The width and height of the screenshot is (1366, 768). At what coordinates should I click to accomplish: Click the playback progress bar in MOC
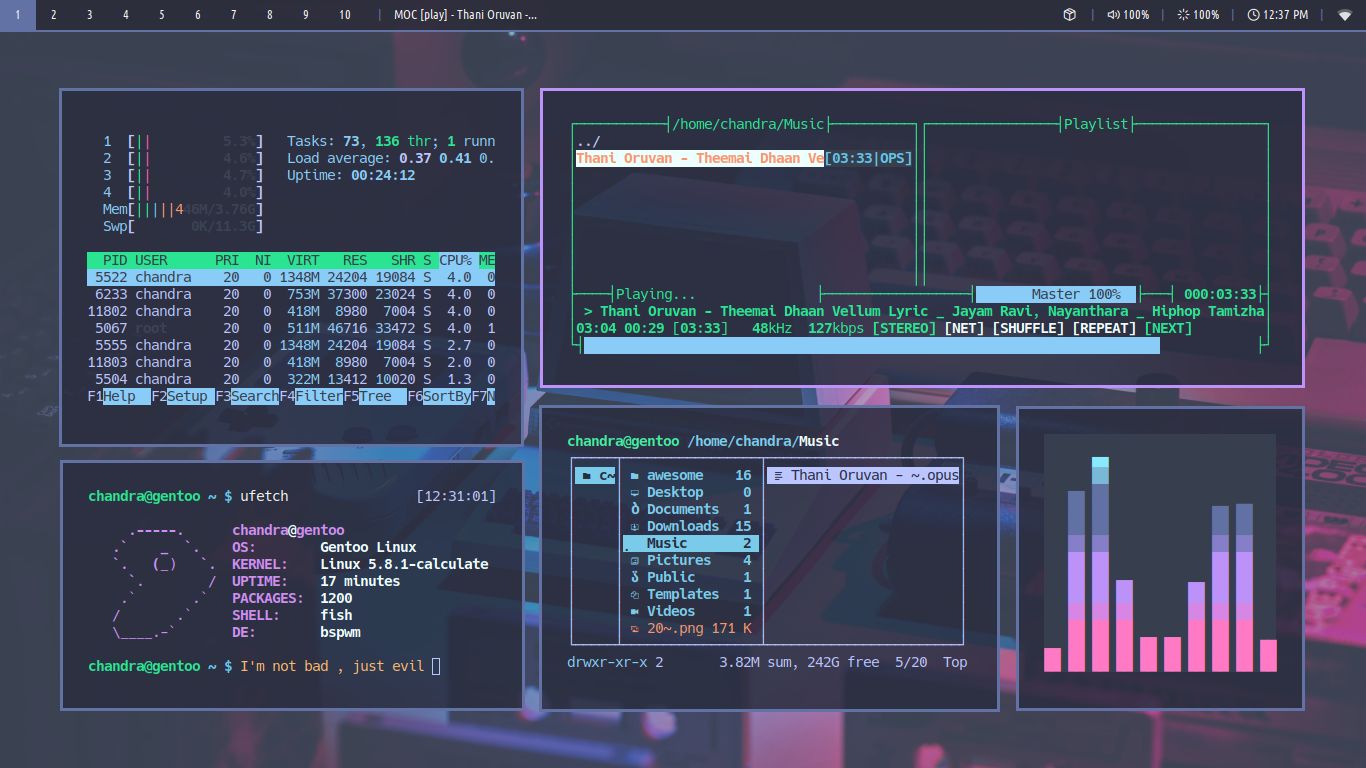tap(870, 345)
